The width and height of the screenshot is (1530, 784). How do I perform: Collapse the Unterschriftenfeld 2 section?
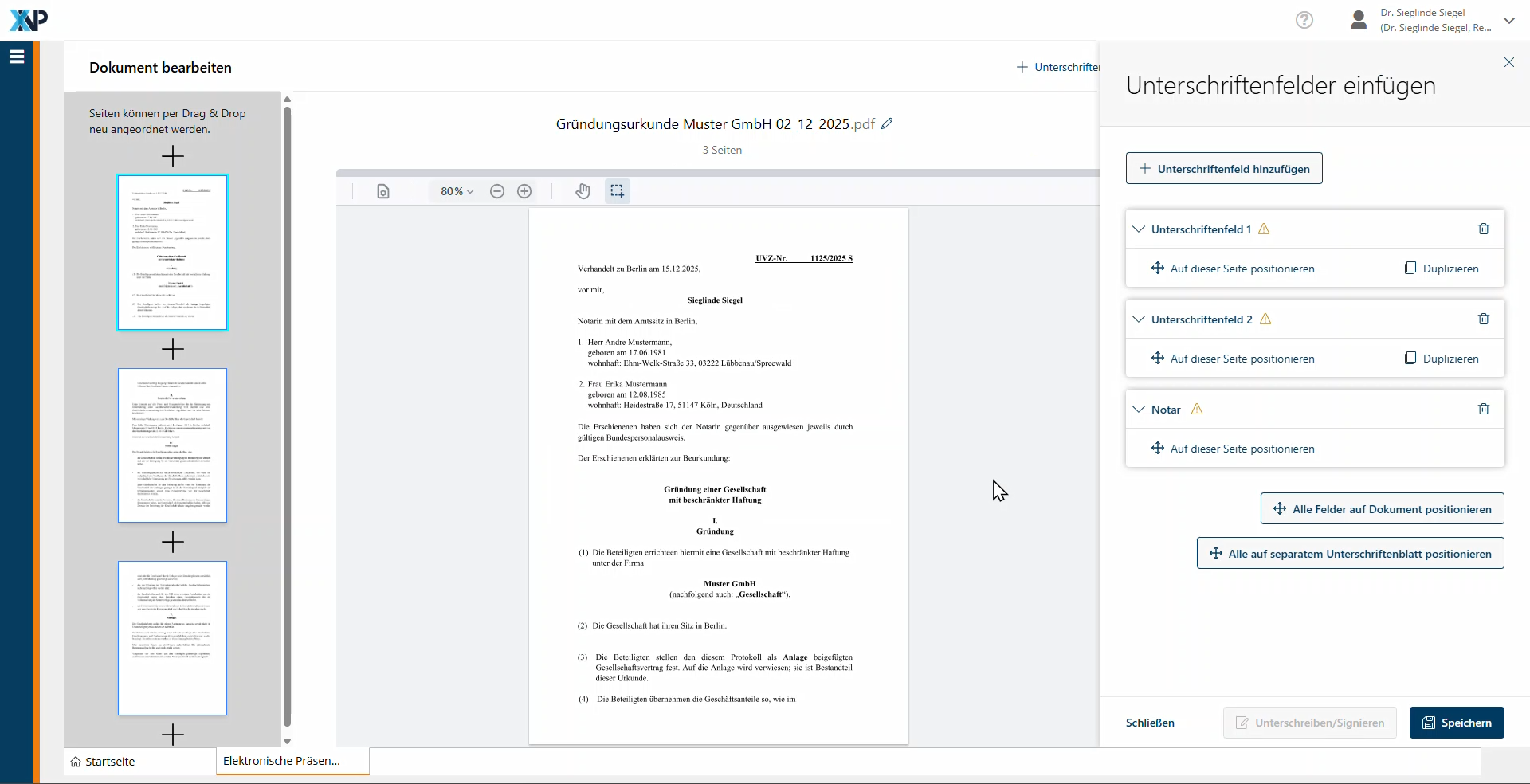1139,319
